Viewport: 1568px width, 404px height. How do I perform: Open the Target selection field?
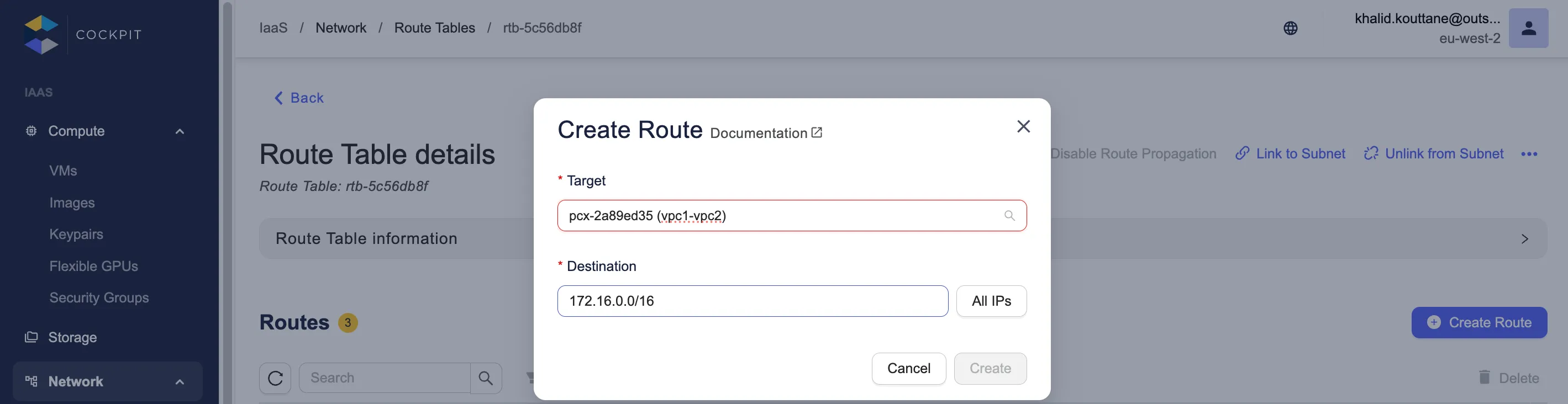coord(779,216)
